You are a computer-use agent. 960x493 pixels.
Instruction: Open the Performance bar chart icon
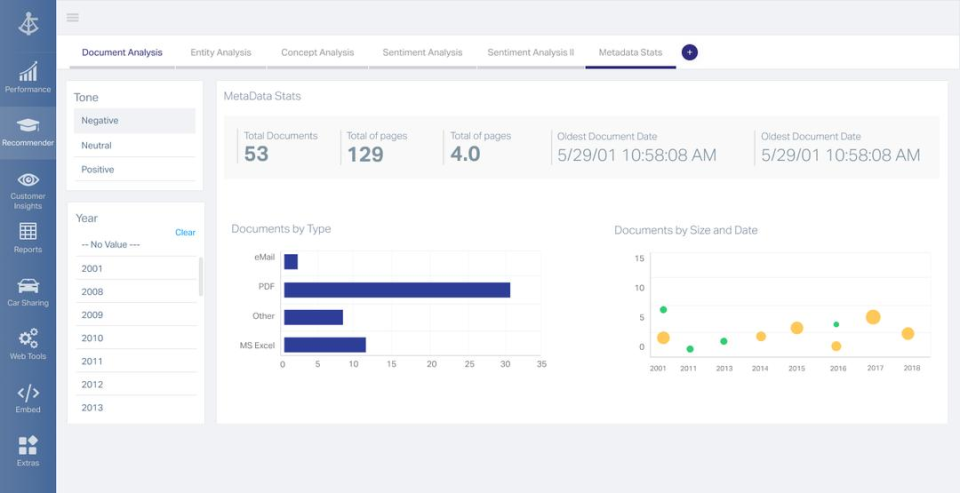pos(28,72)
